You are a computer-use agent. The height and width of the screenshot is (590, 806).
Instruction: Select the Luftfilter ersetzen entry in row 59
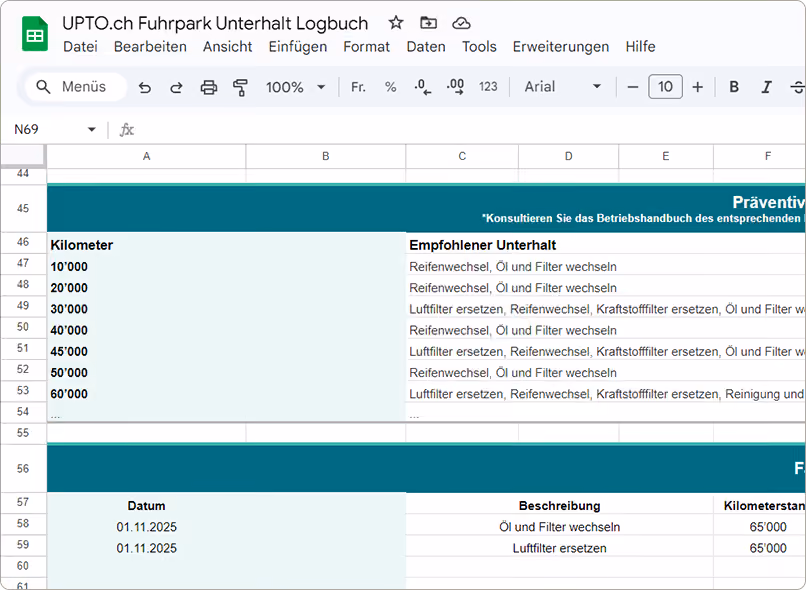559,548
